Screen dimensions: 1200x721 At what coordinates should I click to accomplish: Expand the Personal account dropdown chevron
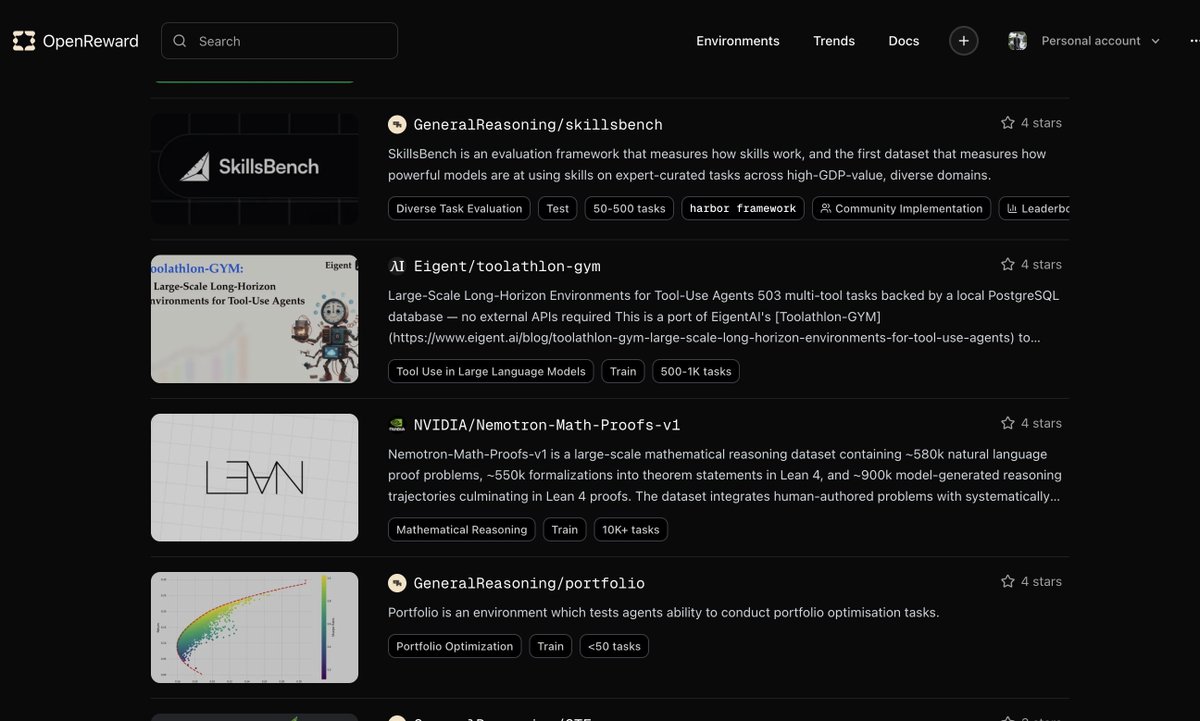click(x=1155, y=41)
